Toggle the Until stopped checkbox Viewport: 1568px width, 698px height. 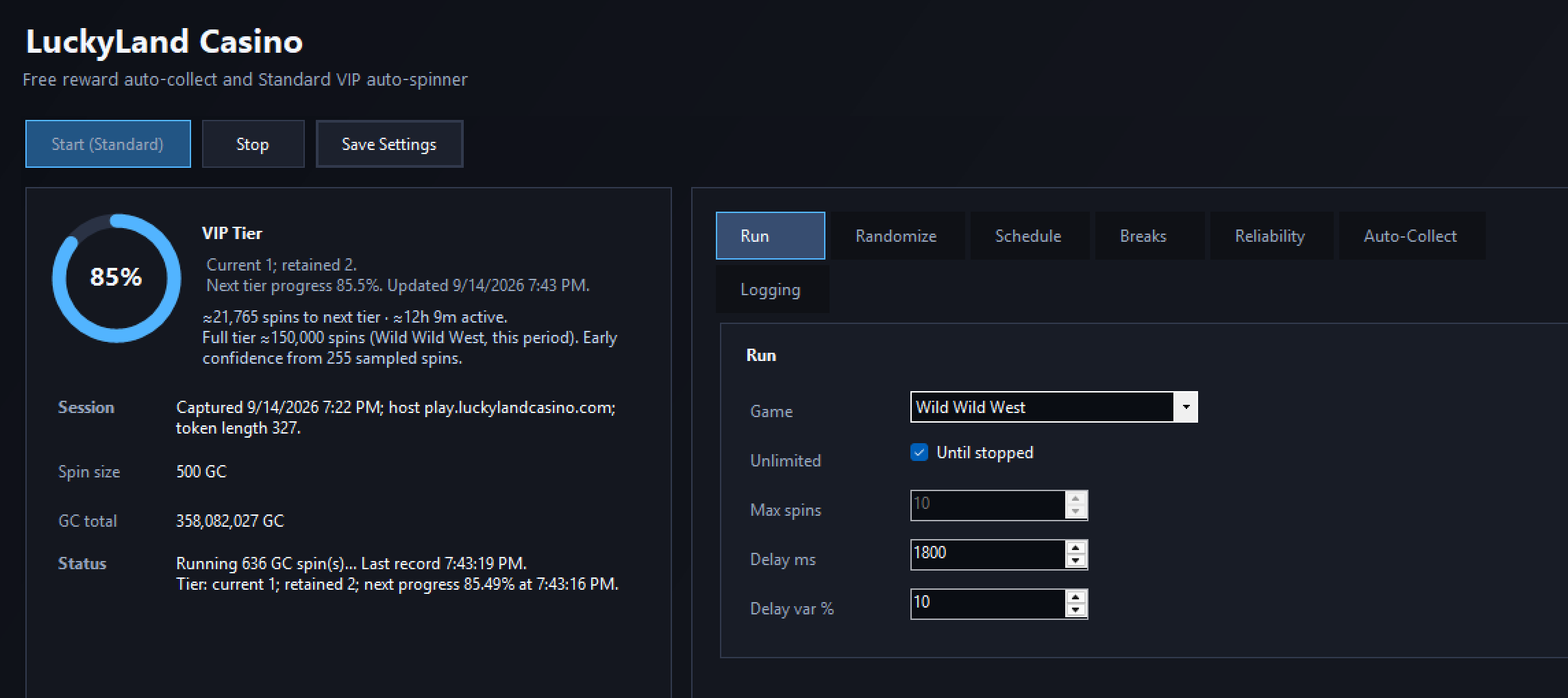click(919, 452)
